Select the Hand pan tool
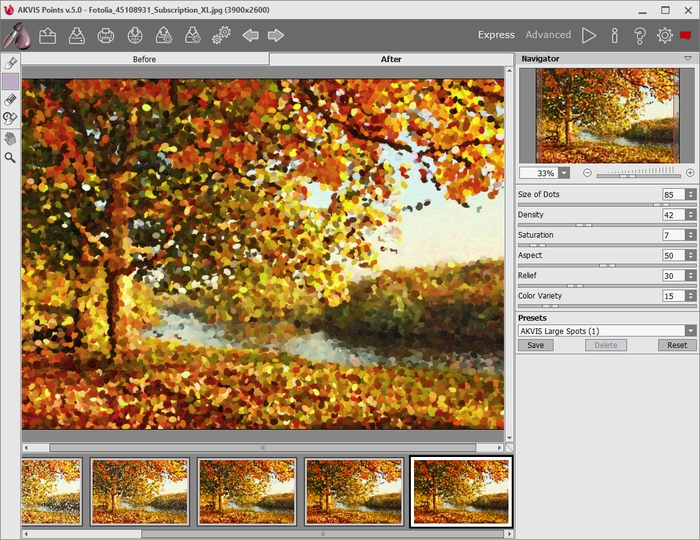This screenshot has height=540, width=700. [10, 138]
